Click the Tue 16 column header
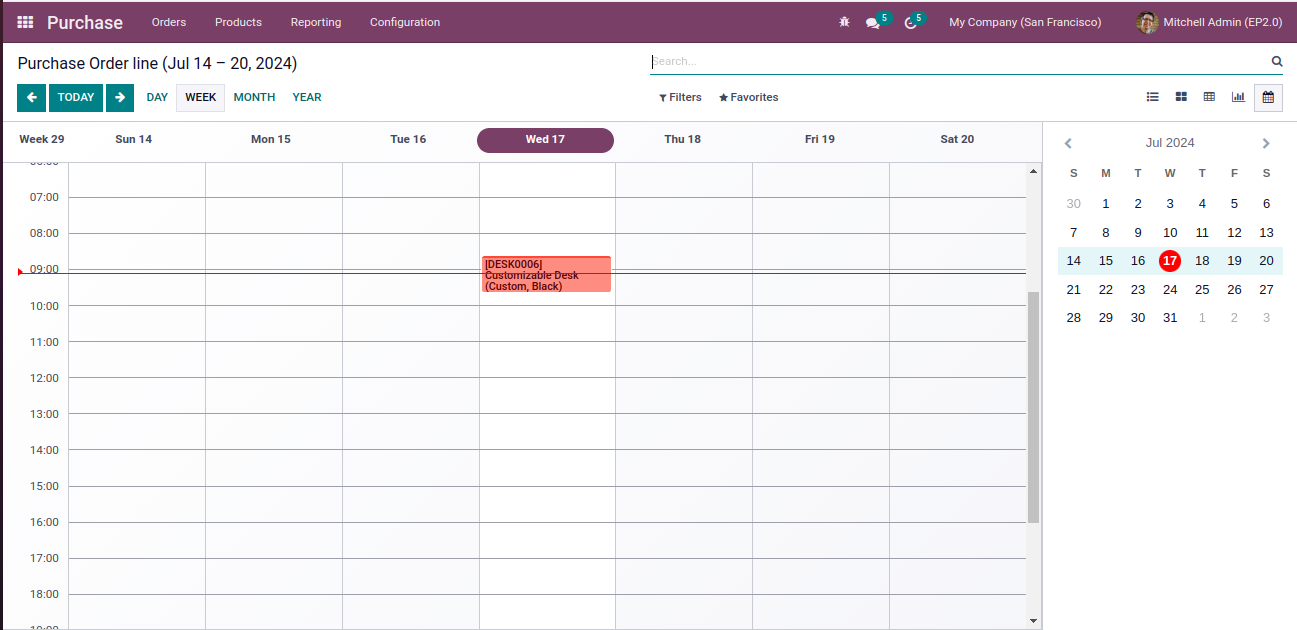The width and height of the screenshot is (1297, 630). pos(408,140)
